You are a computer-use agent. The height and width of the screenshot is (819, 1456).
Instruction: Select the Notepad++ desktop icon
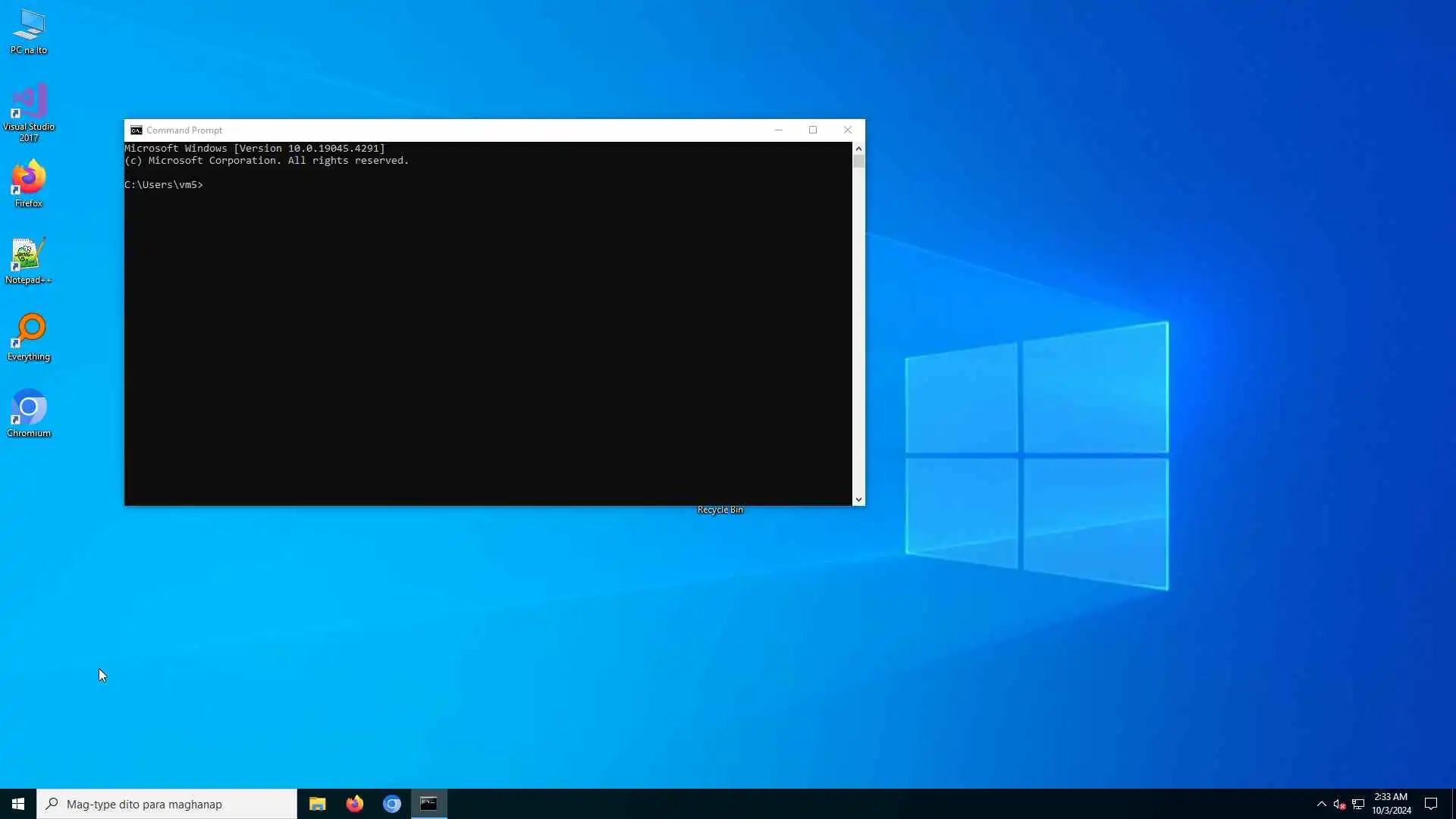click(29, 260)
